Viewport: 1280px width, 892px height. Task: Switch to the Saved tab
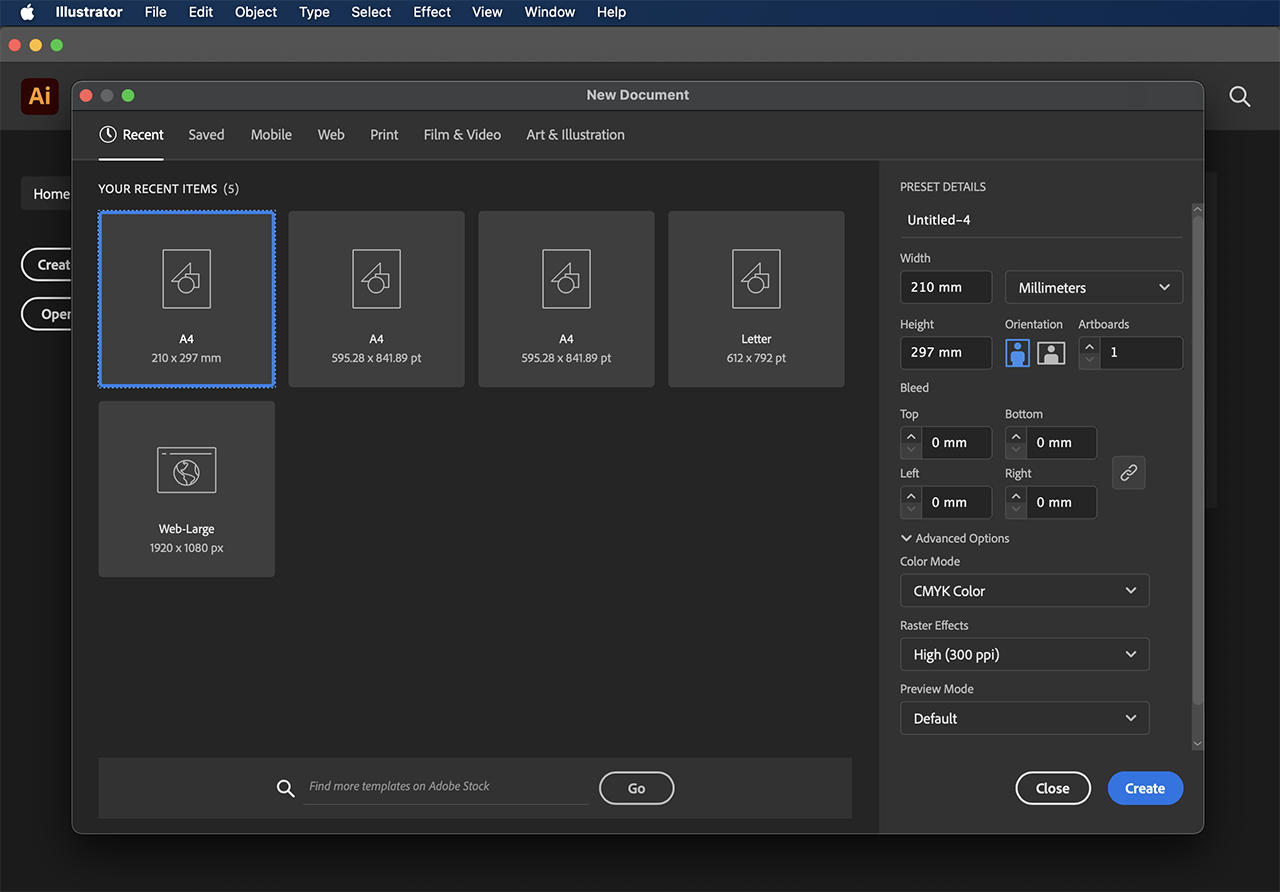point(206,134)
